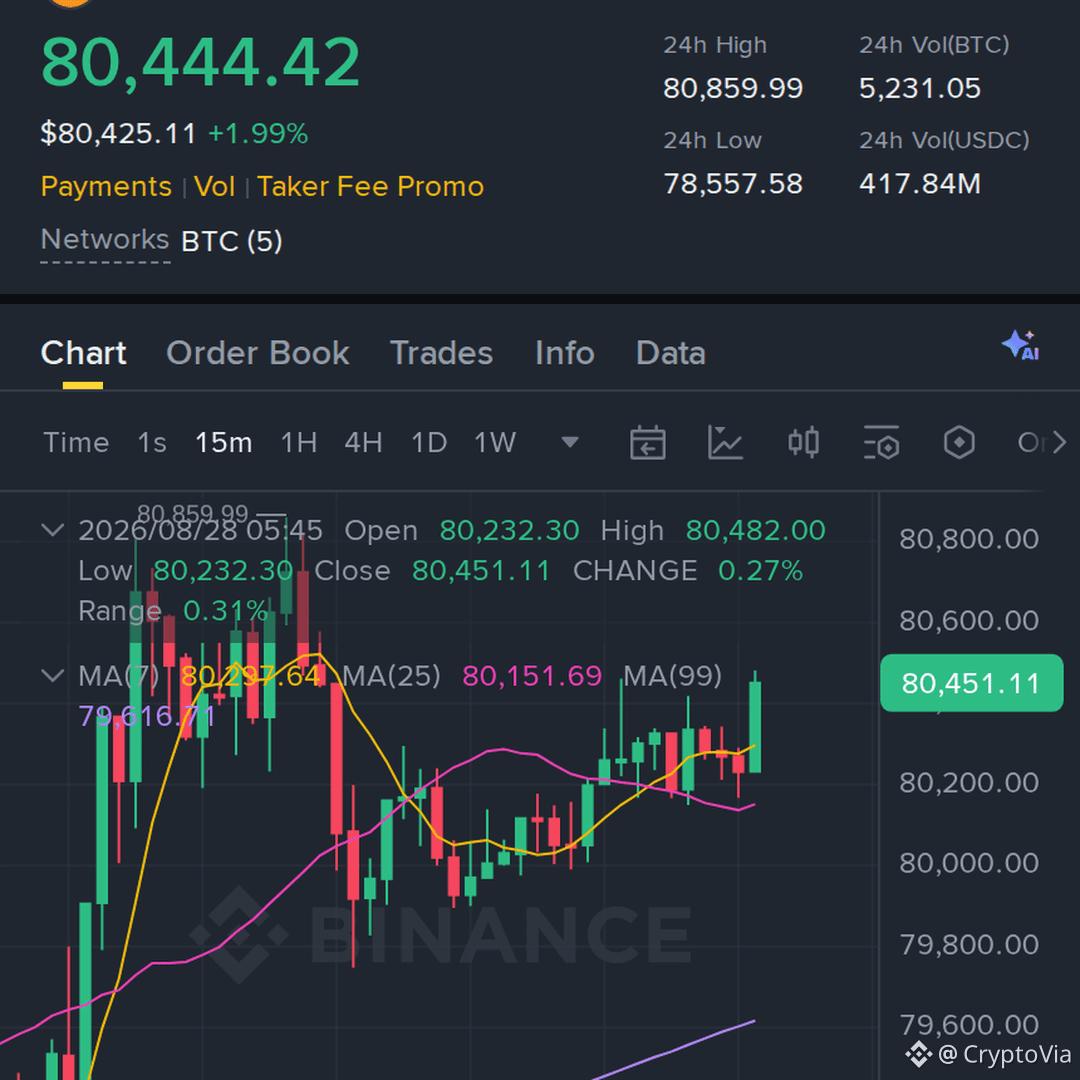Screen dimensions: 1080x1080
Task: Click the CHANGE value 0.27%
Action: (760, 571)
